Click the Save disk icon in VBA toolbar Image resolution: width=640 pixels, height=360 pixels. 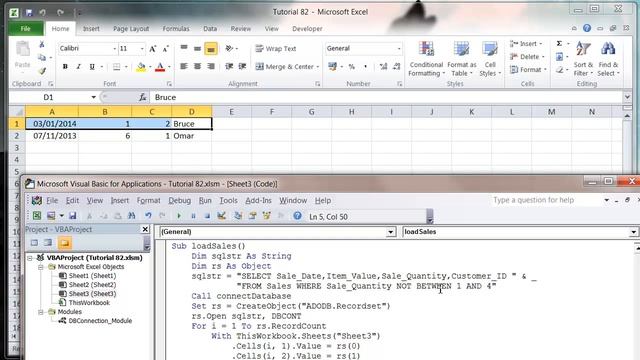coord(73,216)
